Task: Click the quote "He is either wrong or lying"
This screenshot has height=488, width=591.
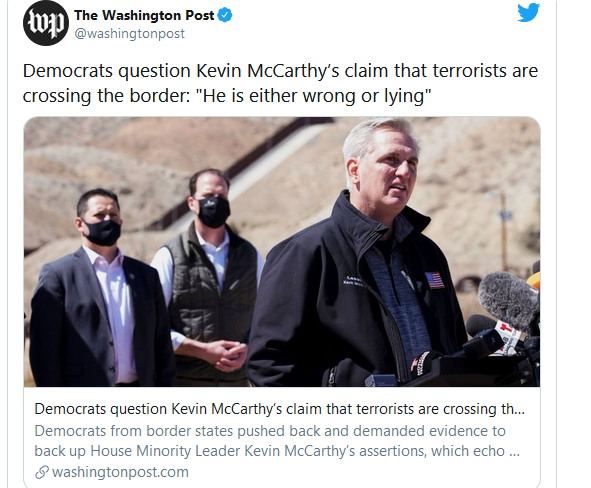Action: [314, 96]
